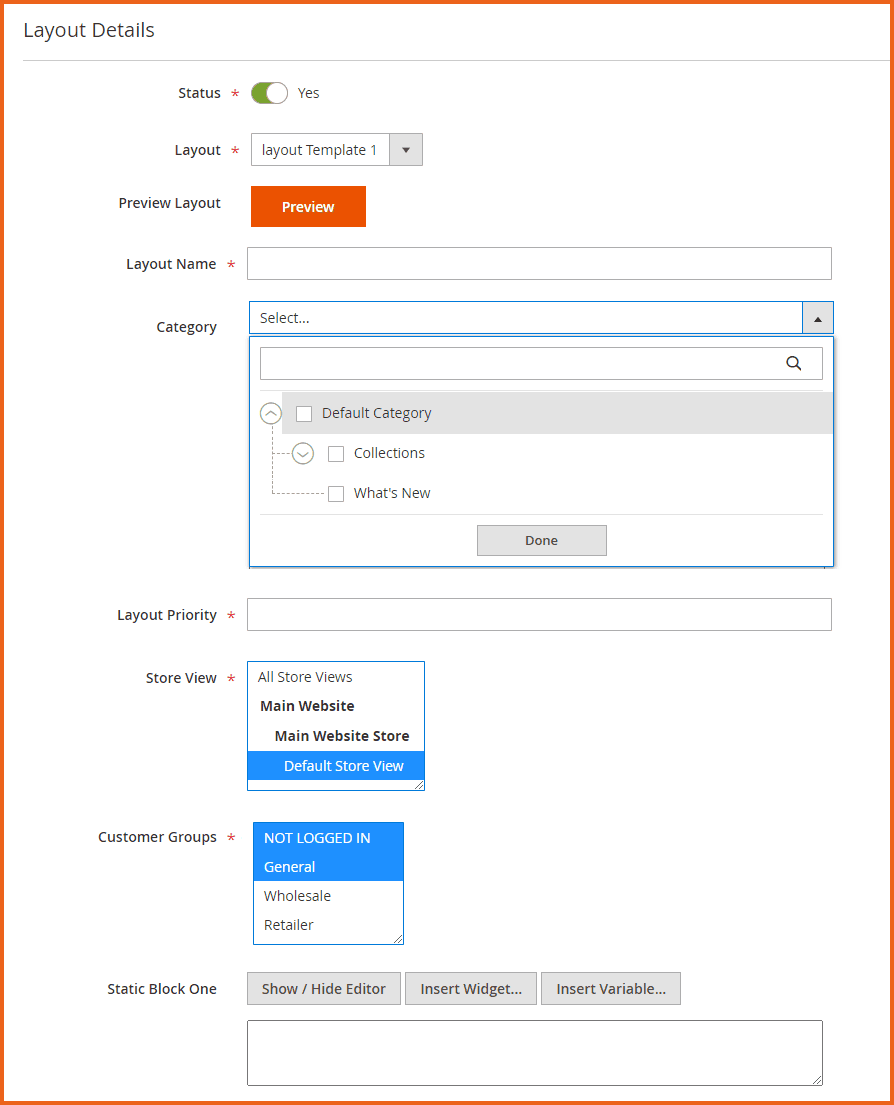The height and width of the screenshot is (1105, 894).
Task: Click Insert Variable button
Action: 611,989
